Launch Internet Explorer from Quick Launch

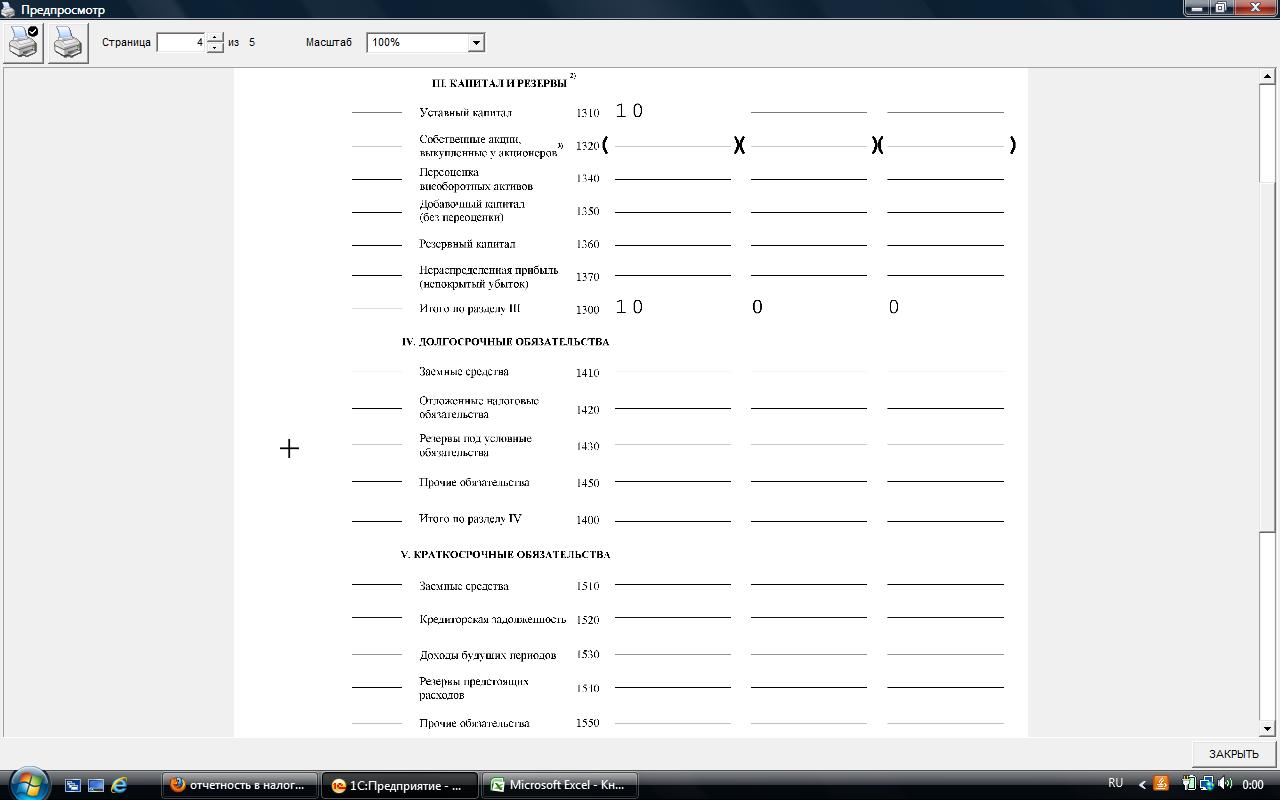[119, 785]
